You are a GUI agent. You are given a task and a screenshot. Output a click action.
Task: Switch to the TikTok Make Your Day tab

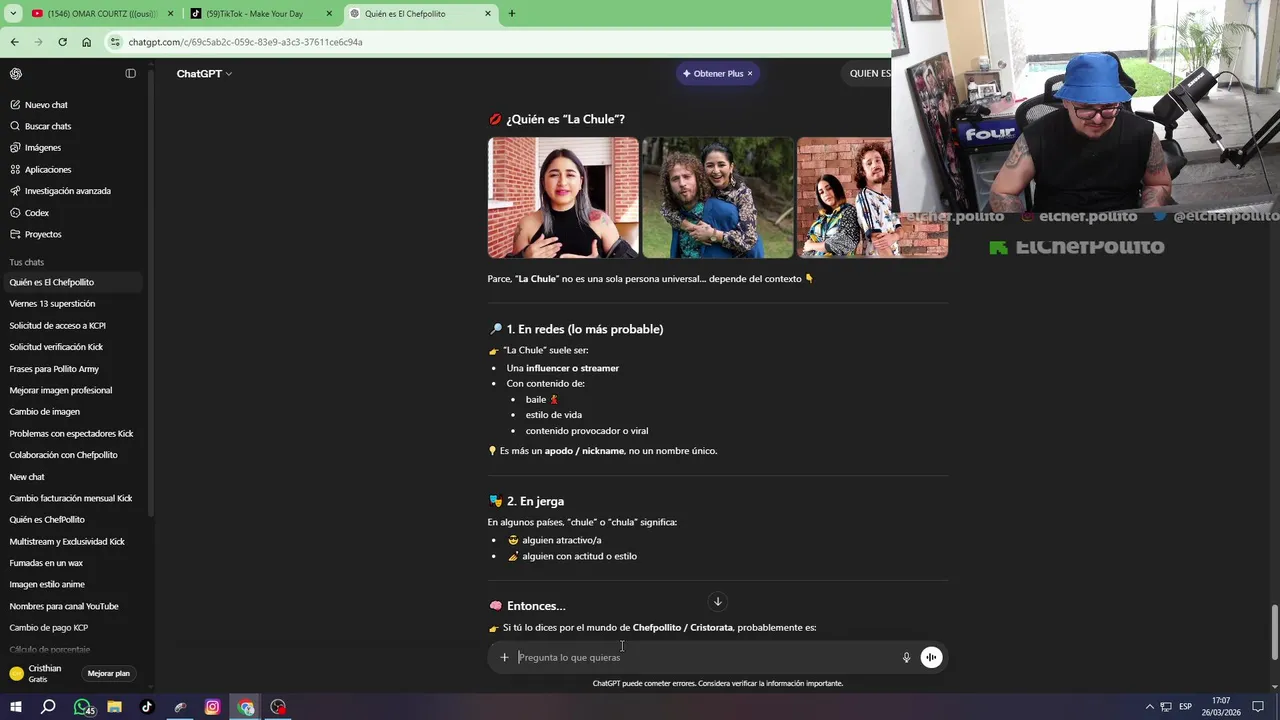click(x=260, y=14)
